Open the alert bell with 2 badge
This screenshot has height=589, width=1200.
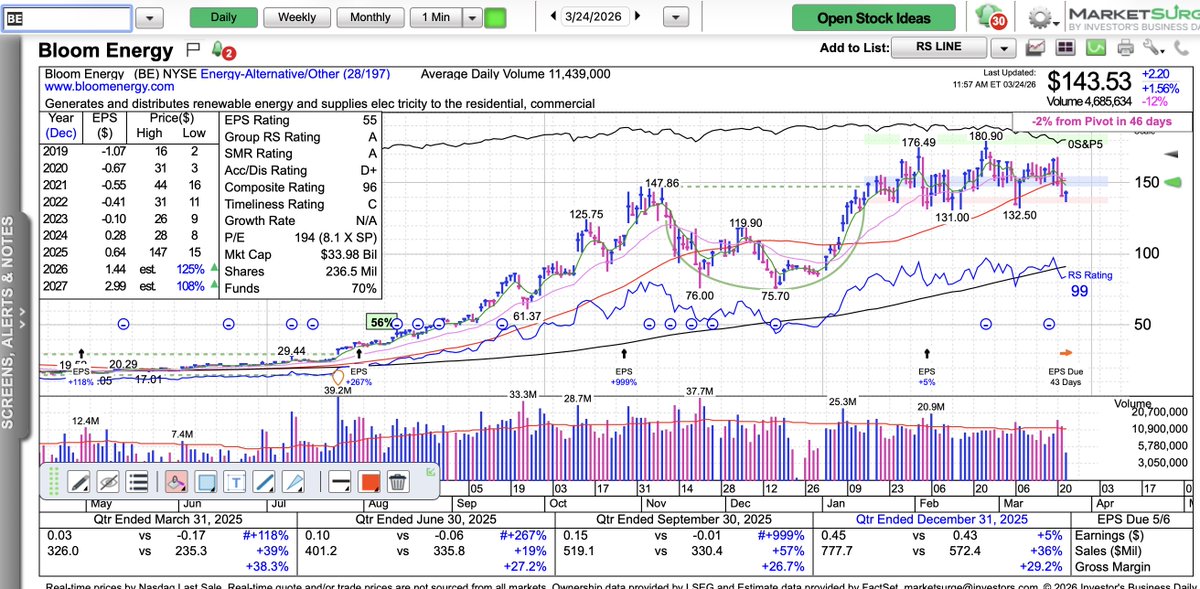pos(222,50)
